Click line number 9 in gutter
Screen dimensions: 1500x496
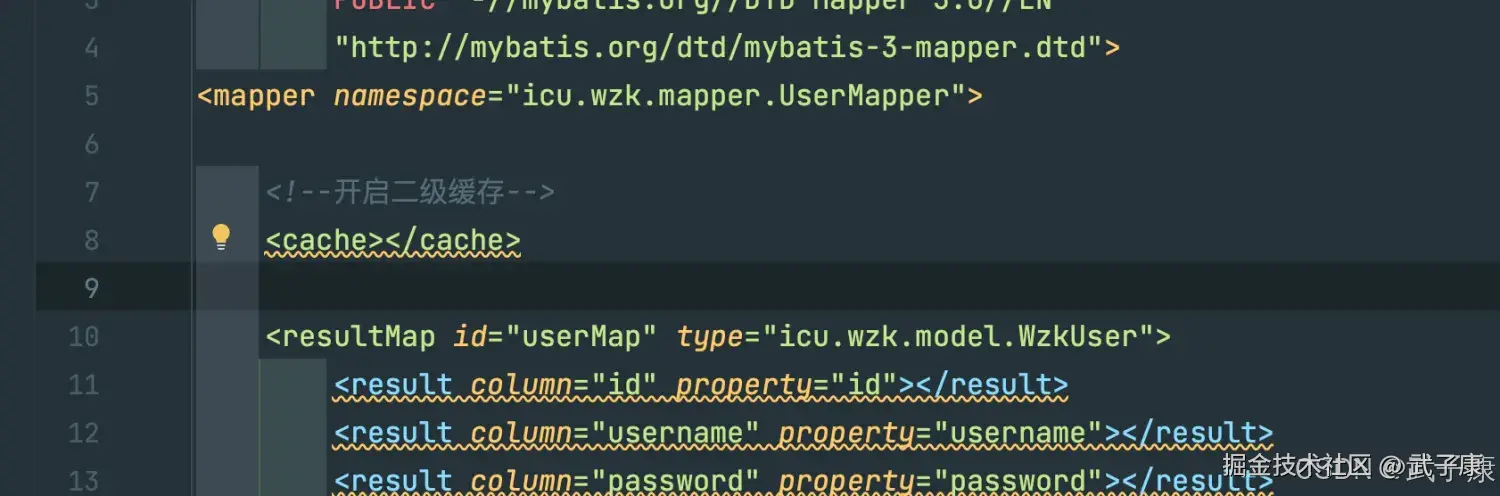click(91, 289)
